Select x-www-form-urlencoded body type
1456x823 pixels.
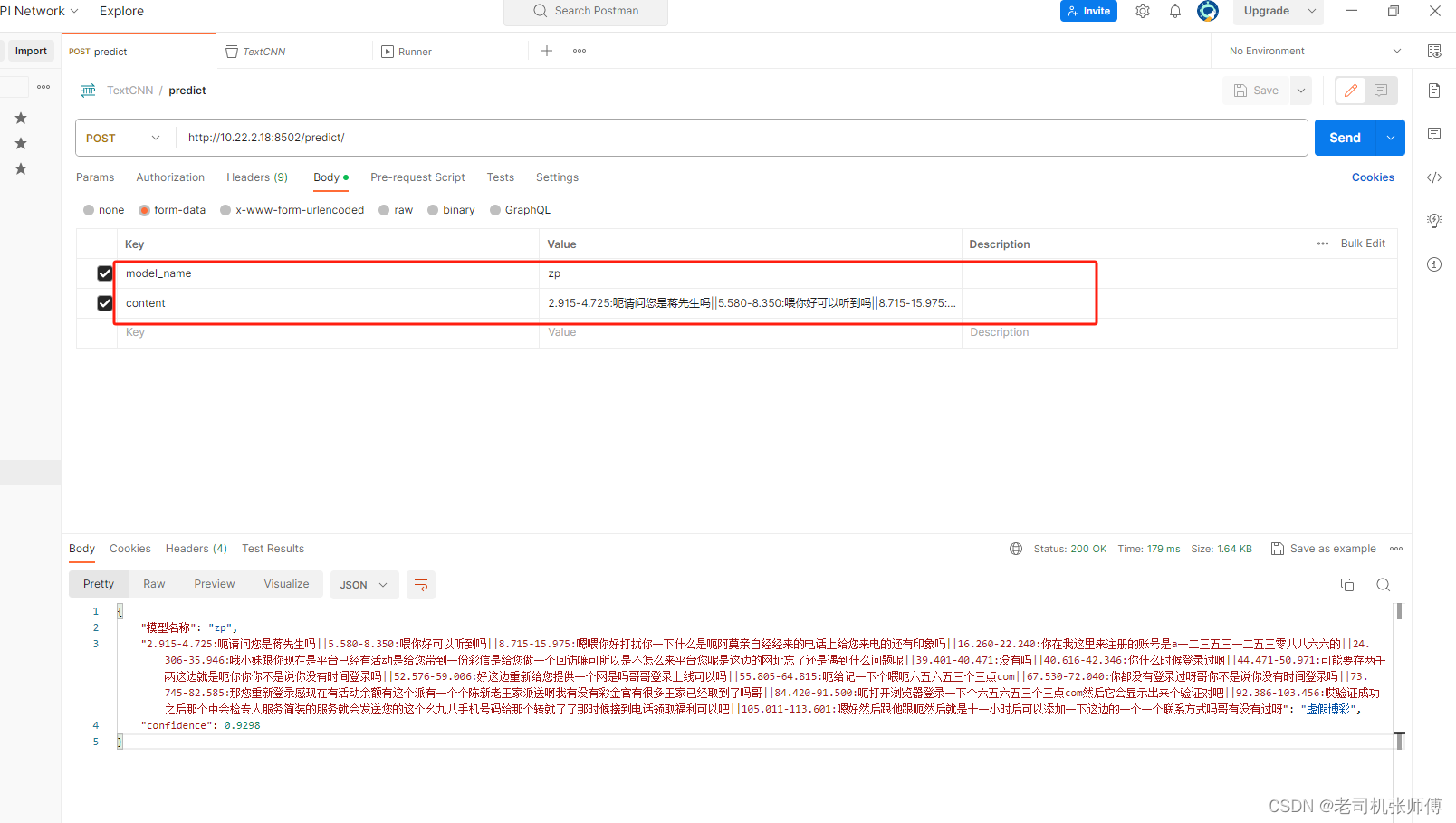(x=225, y=210)
